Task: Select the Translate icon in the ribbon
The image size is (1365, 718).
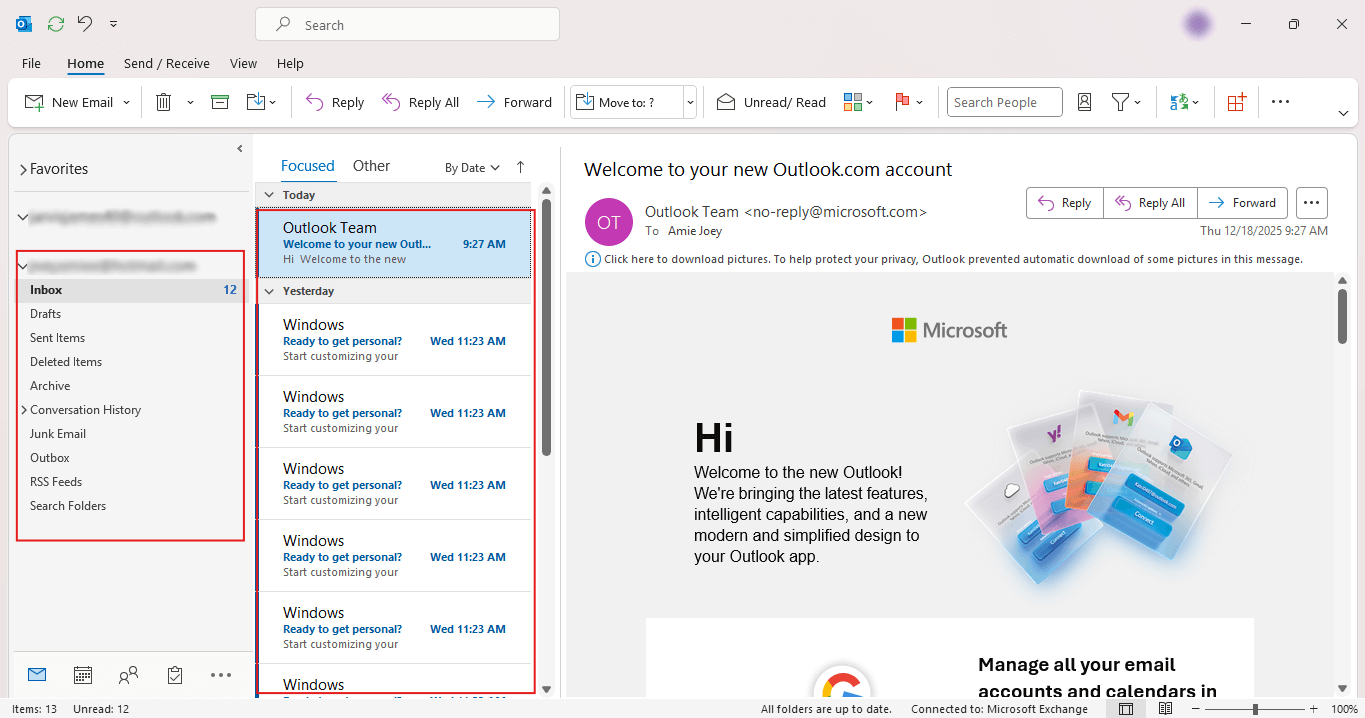Action: point(1178,101)
